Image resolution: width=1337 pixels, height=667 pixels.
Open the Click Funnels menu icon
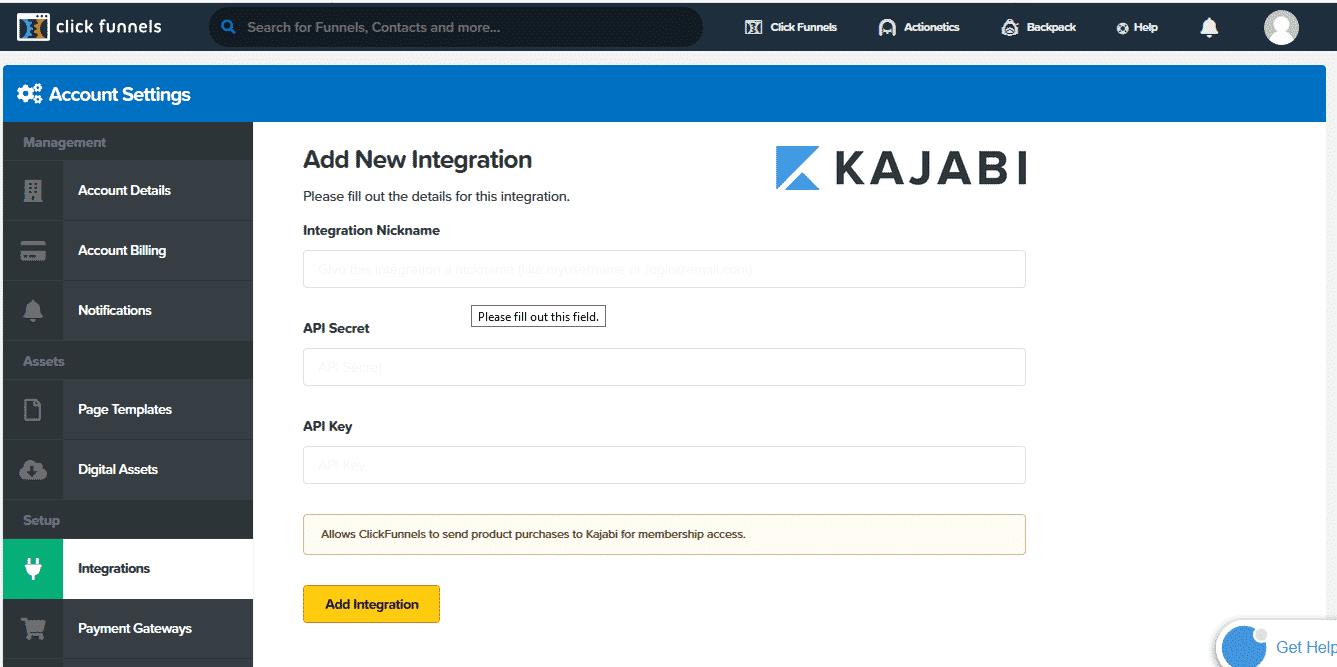tap(754, 27)
